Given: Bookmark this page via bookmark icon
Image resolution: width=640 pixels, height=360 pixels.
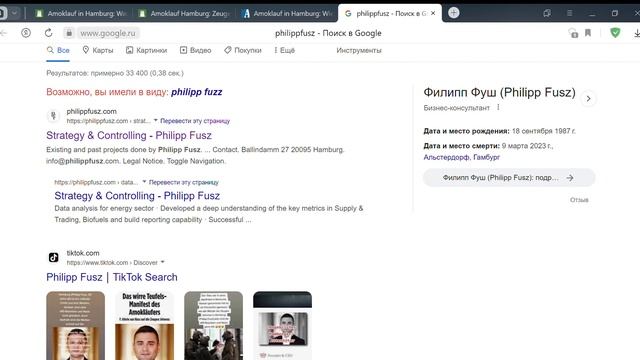Looking at the screenshot, I should tap(588, 33).
